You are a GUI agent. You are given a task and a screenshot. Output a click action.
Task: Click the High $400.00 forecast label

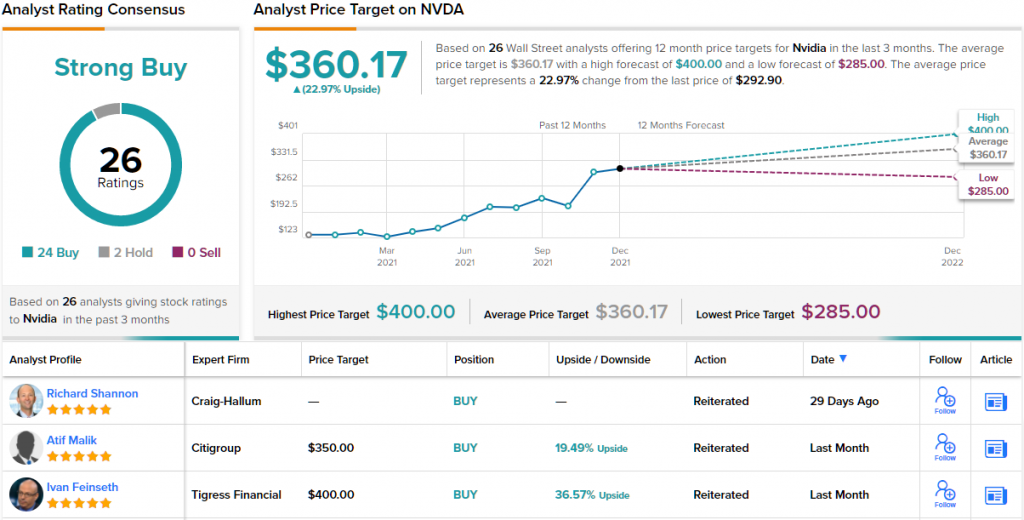click(987, 123)
